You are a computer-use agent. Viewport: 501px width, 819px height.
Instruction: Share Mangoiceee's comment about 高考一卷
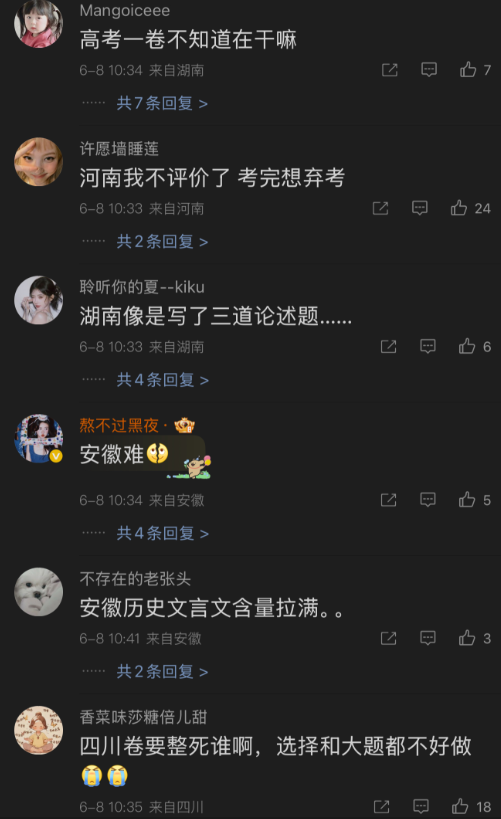390,69
